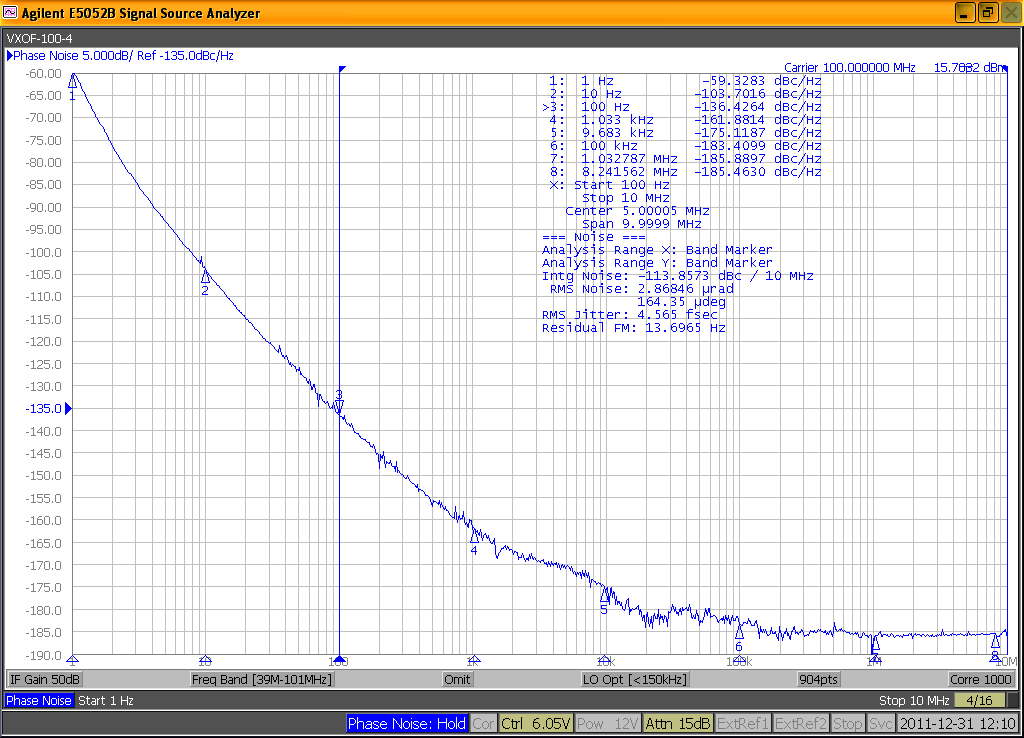This screenshot has height=738, width=1024.
Task: Click the active trace arrow beside Phase Noise
Action: (x=10, y=56)
